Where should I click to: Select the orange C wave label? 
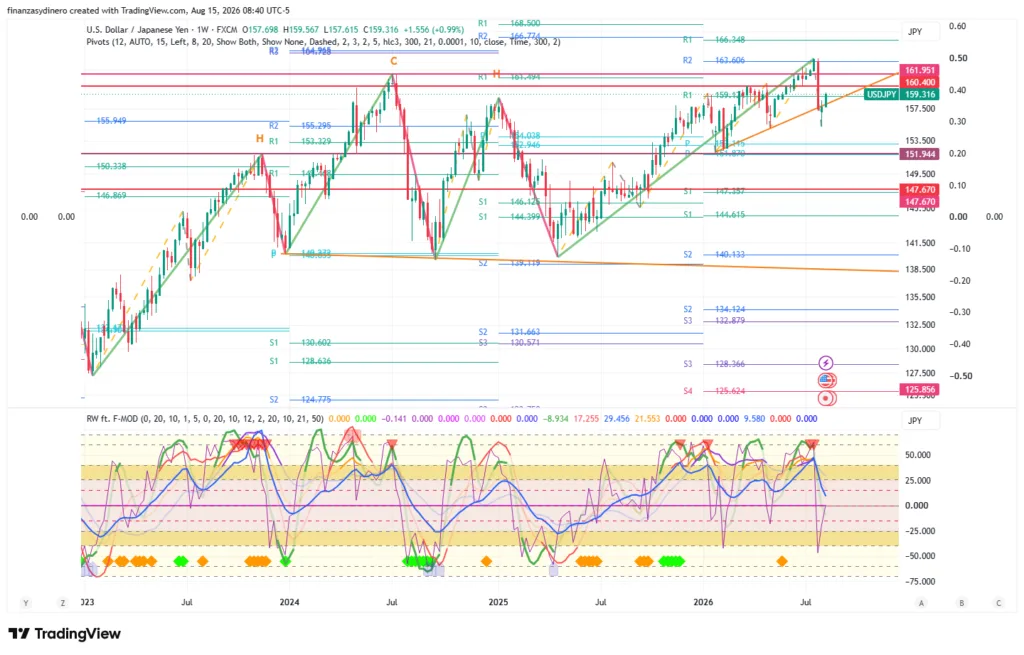tap(394, 61)
